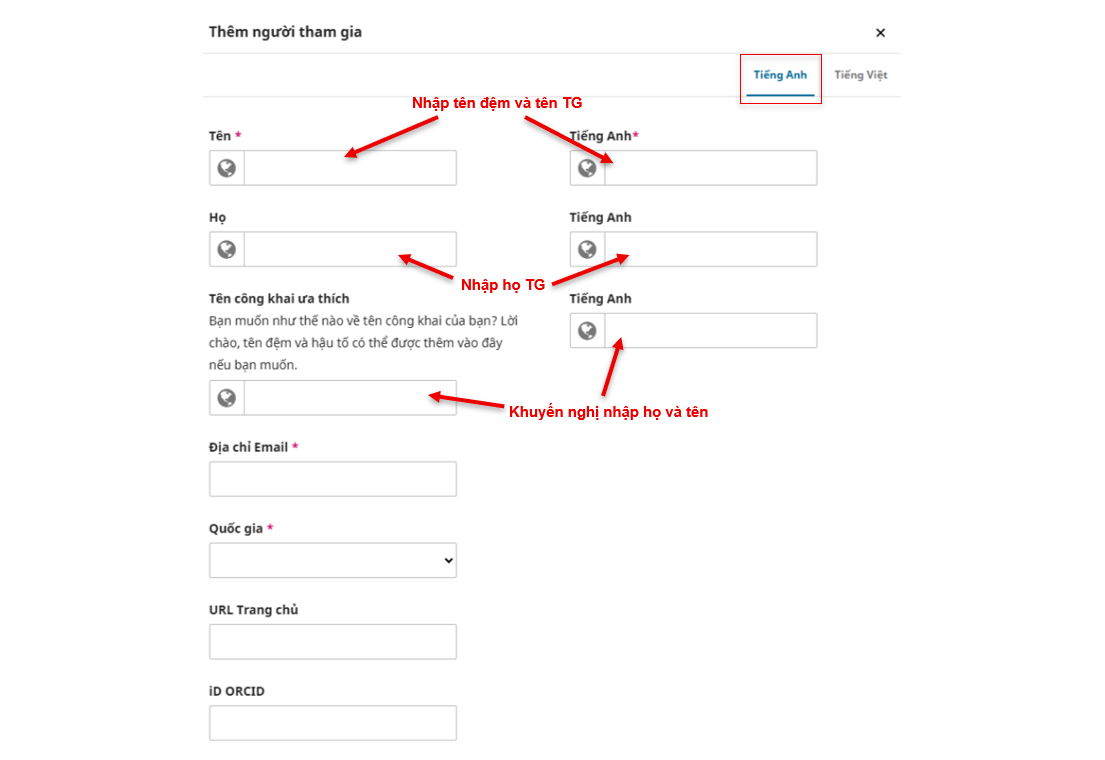The width and height of the screenshot is (1105, 760).
Task: Open the Quốc gia dropdown
Action: click(x=333, y=561)
